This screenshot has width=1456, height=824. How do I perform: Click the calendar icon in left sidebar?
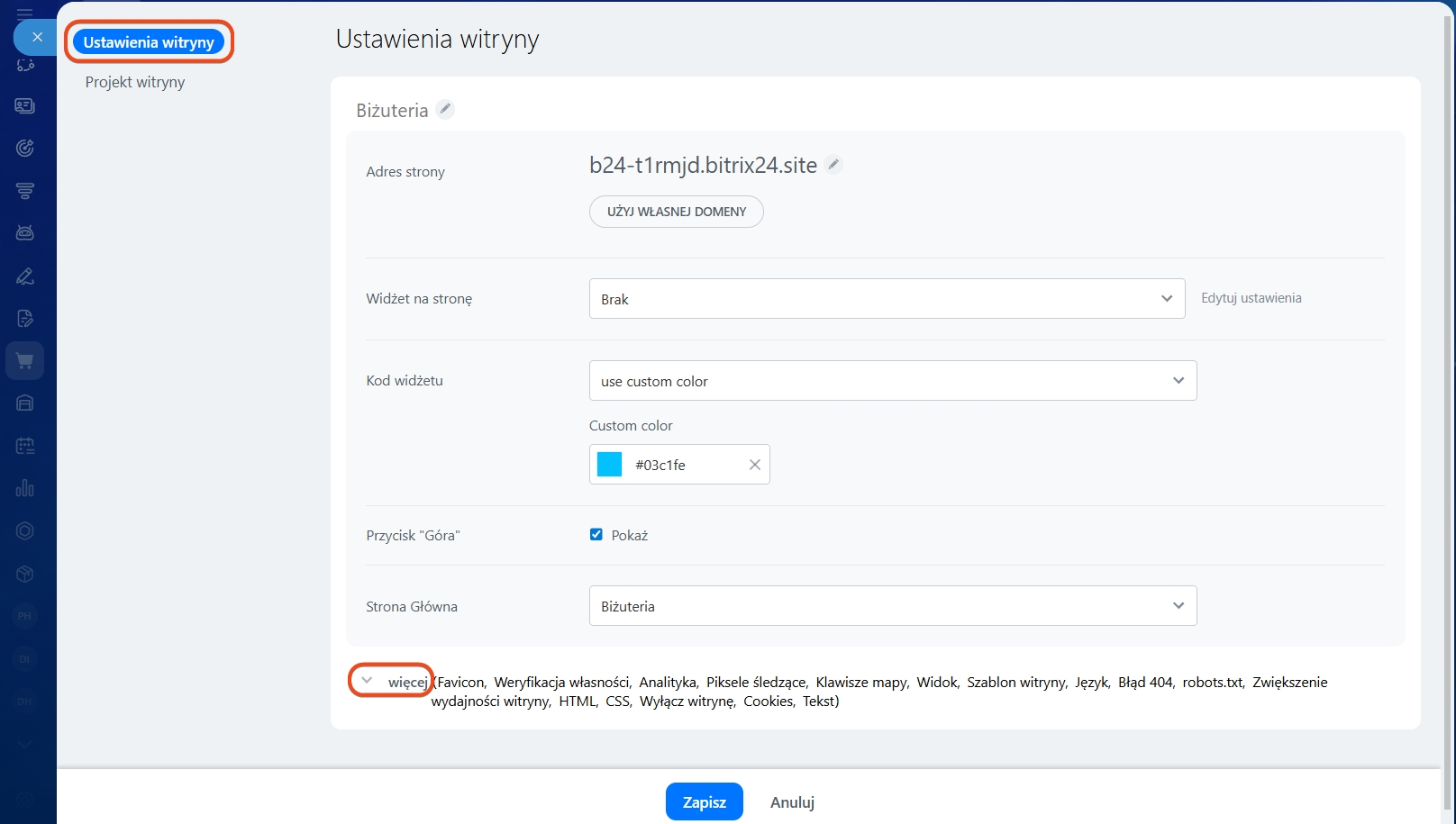click(x=25, y=446)
